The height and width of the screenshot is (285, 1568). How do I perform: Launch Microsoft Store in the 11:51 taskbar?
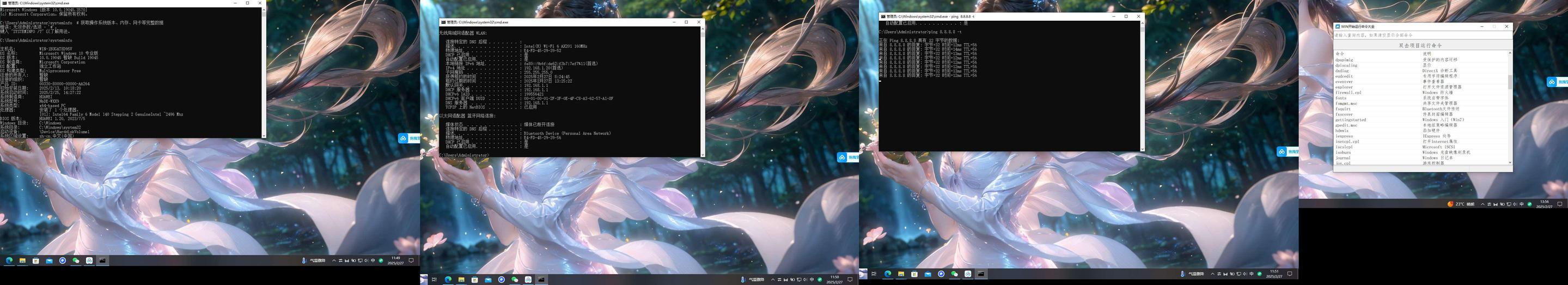pos(914,274)
